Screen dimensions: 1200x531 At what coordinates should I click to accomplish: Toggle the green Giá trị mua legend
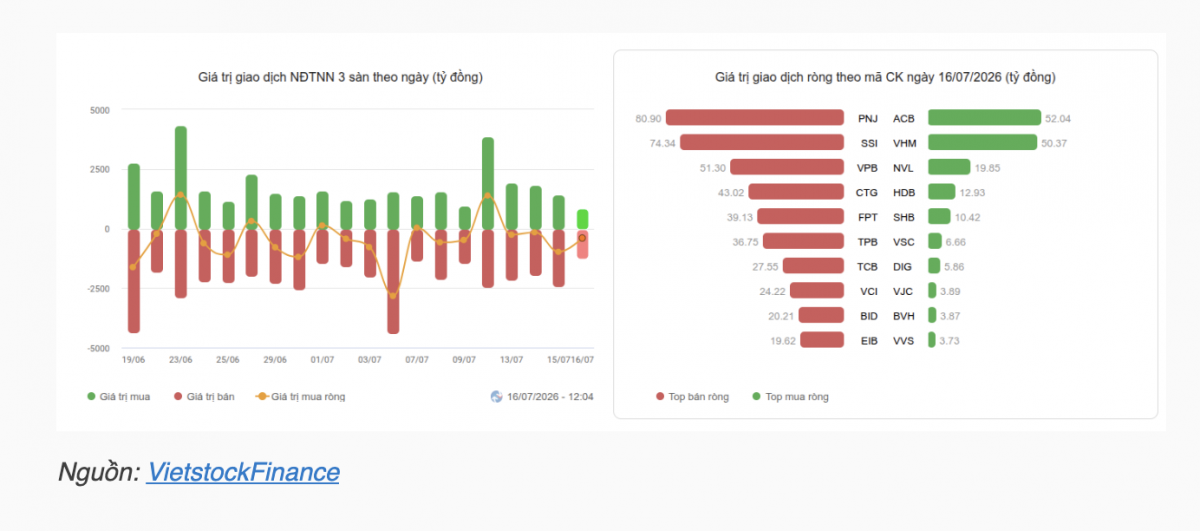pos(119,397)
